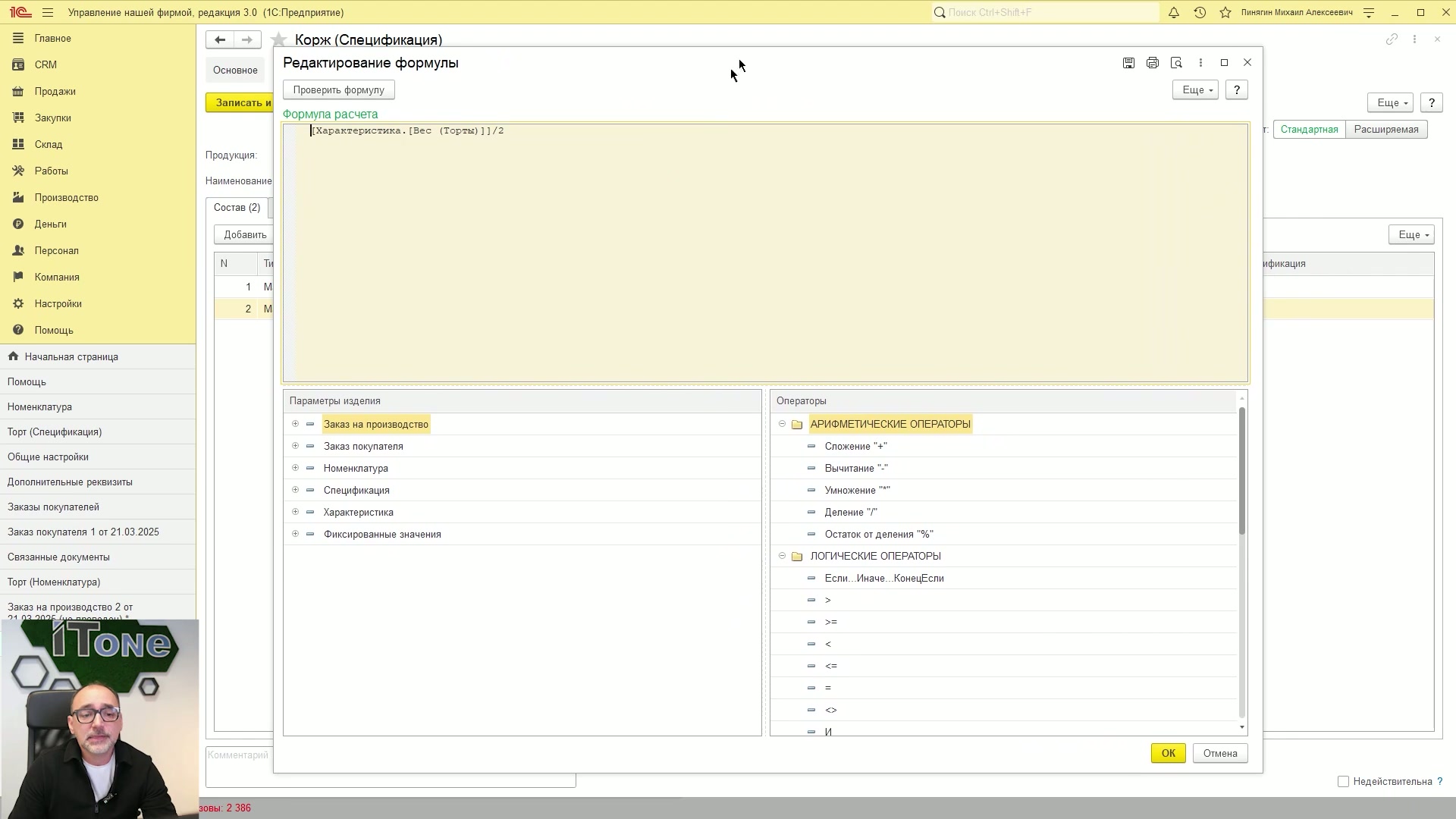Viewport: 1456px width, 819px height.
Task: Open the Персонал section
Action: click(x=56, y=250)
